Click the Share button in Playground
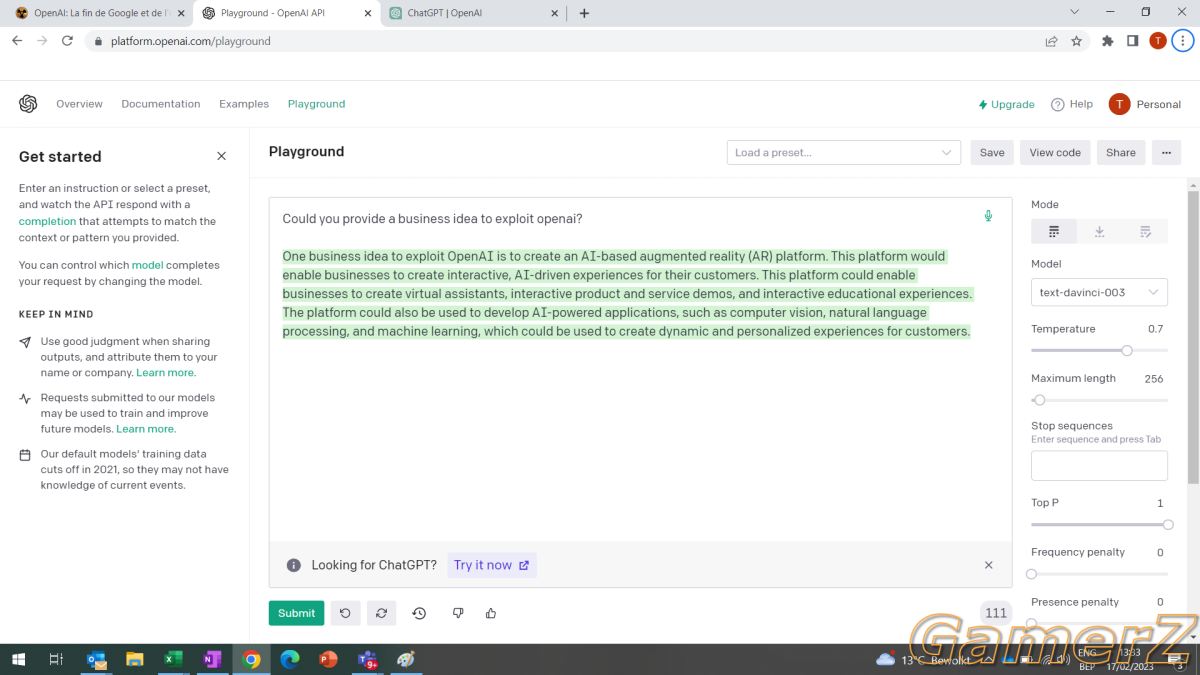Image resolution: width=1200 pixels, height=675 pixels. point(1121,152)
